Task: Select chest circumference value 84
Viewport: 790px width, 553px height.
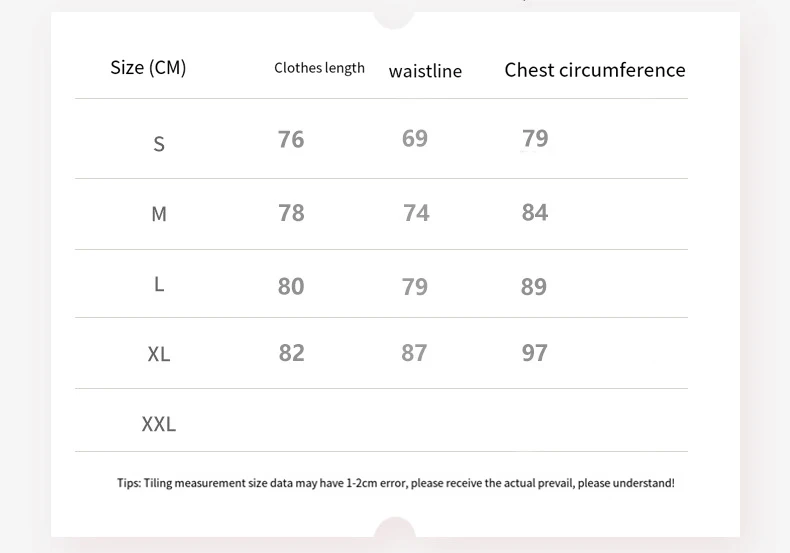Action: click(535, 212)
